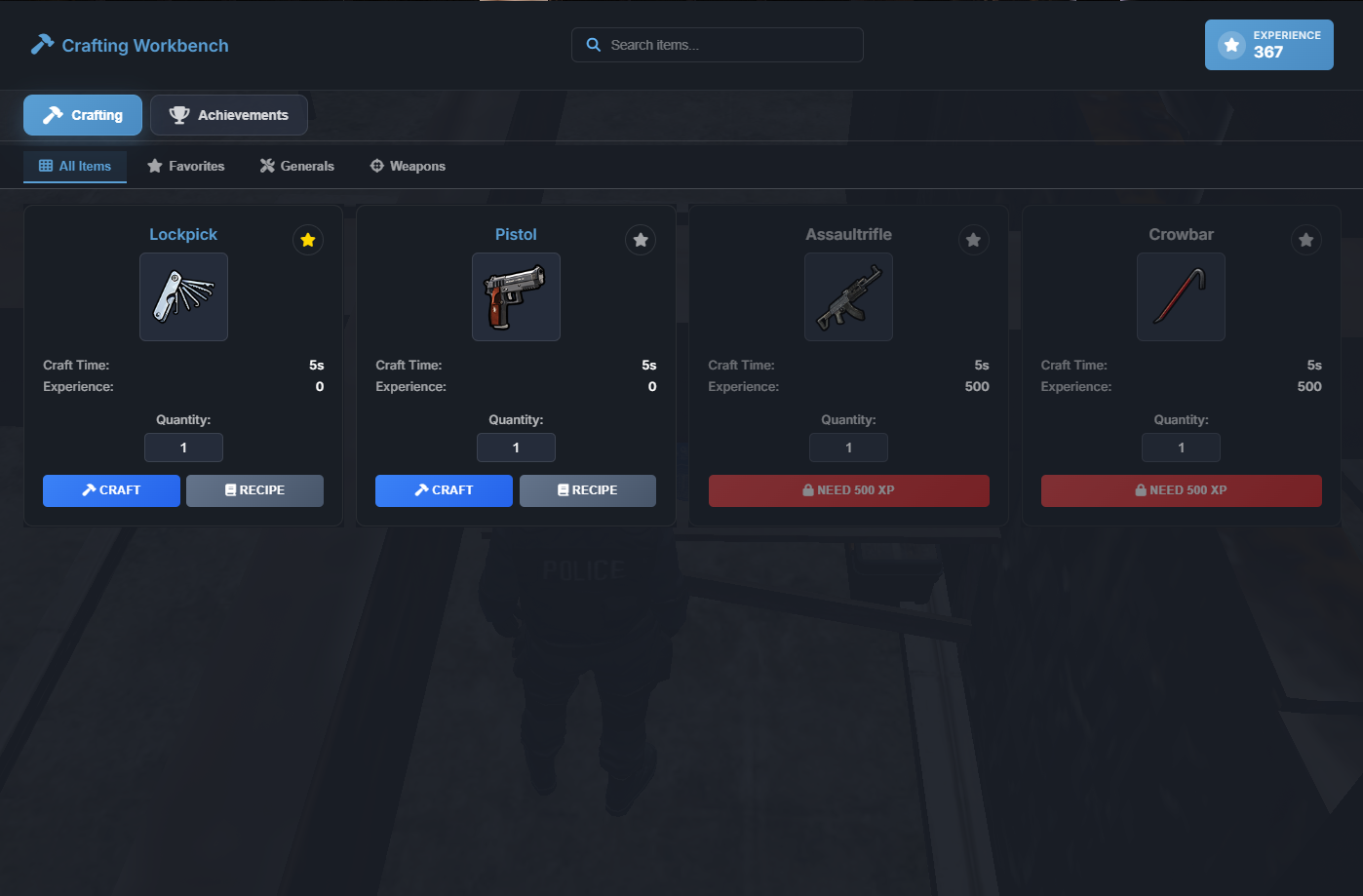Open the Weapons category tab

[x=407, y=166]
